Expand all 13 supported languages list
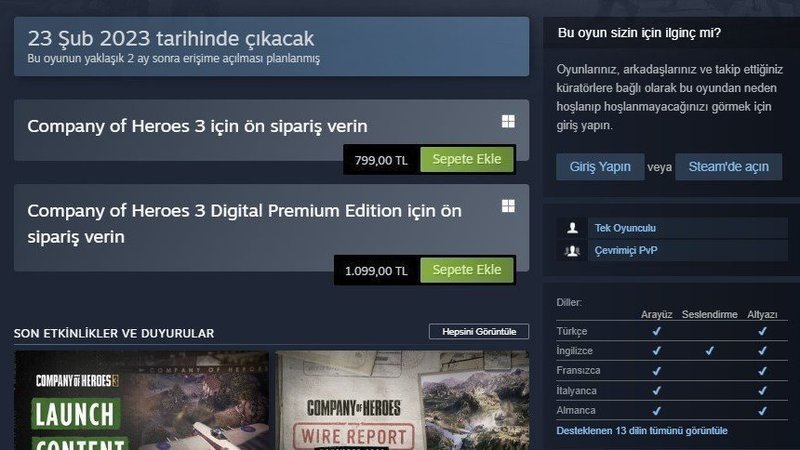This screenshot has width=800, height=450. 642,431
